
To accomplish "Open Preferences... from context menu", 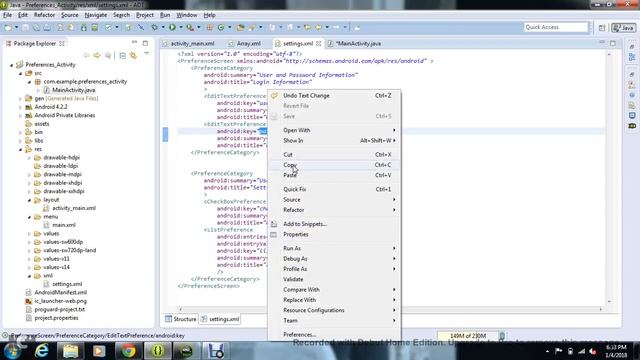I will pos(334,335).
